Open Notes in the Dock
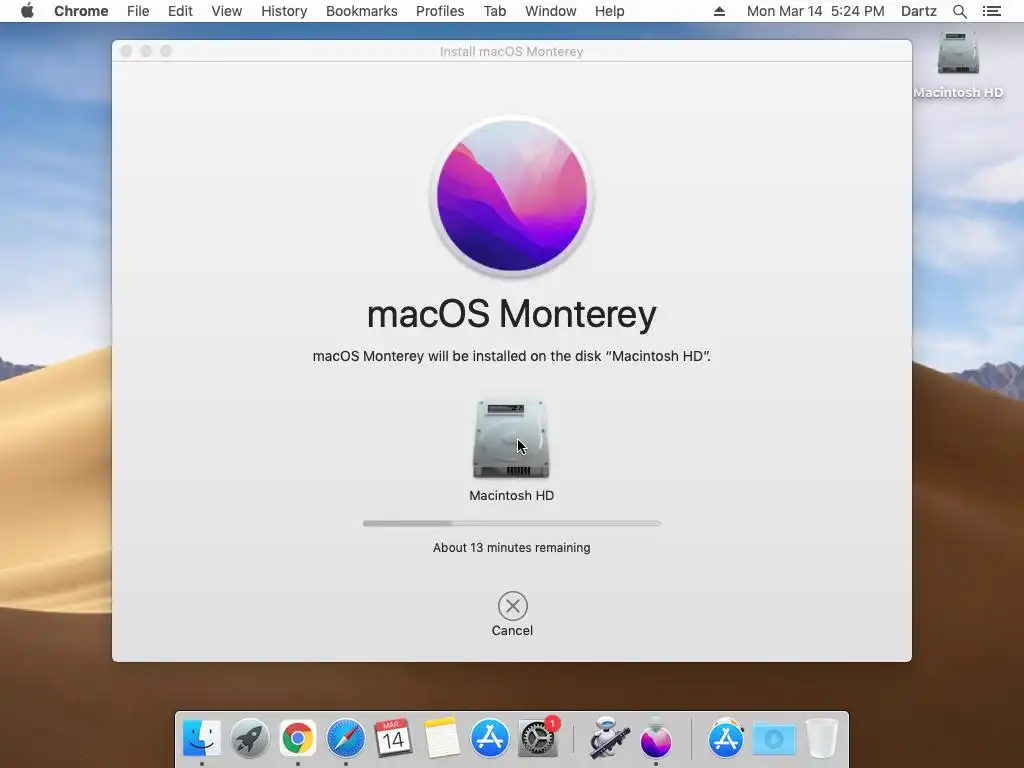The width and height of the screenshot is (1024, 768). pyautogui.click(x=441, y=739)
